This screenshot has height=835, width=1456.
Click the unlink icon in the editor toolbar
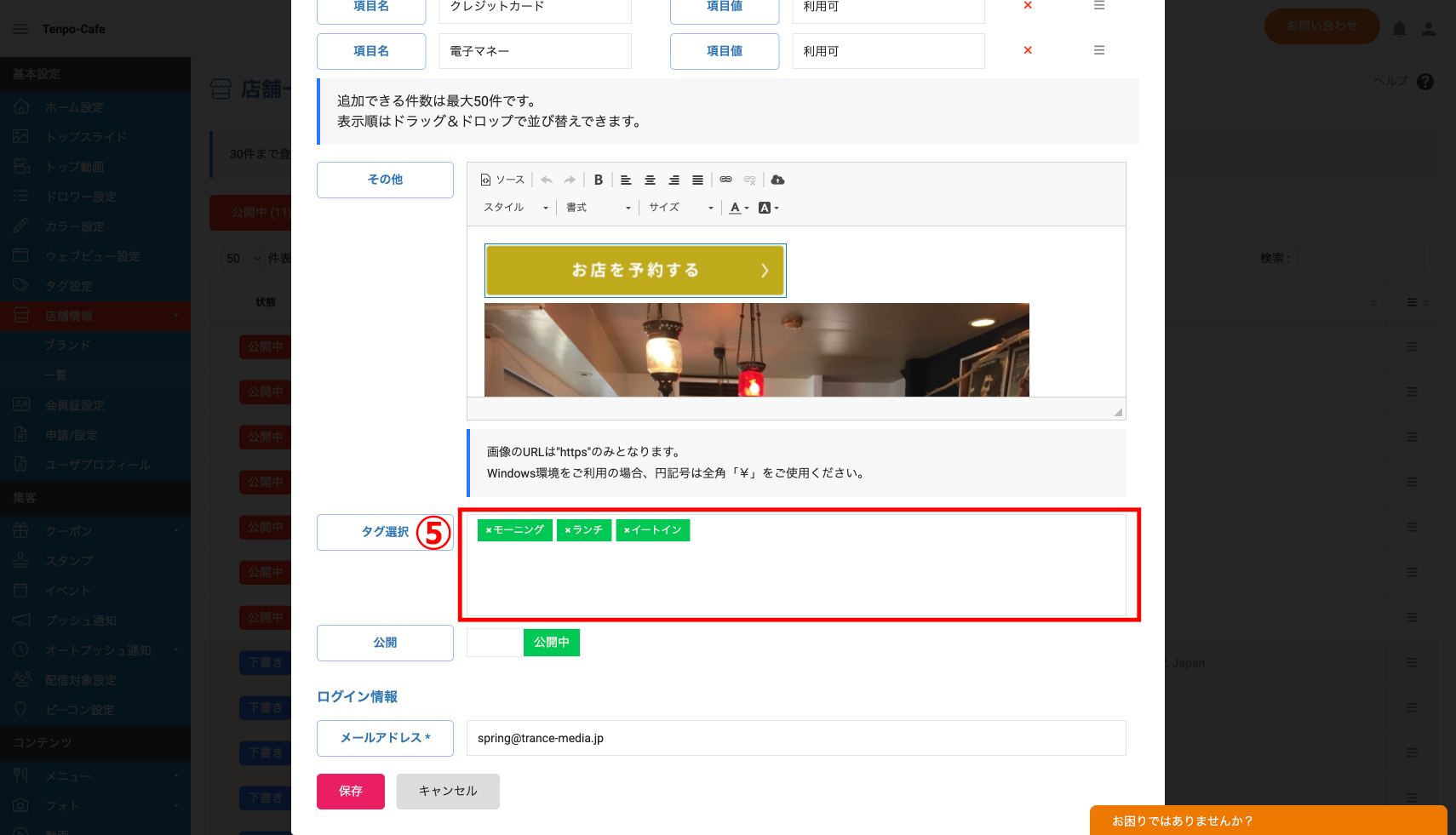[x=749, y=180]
